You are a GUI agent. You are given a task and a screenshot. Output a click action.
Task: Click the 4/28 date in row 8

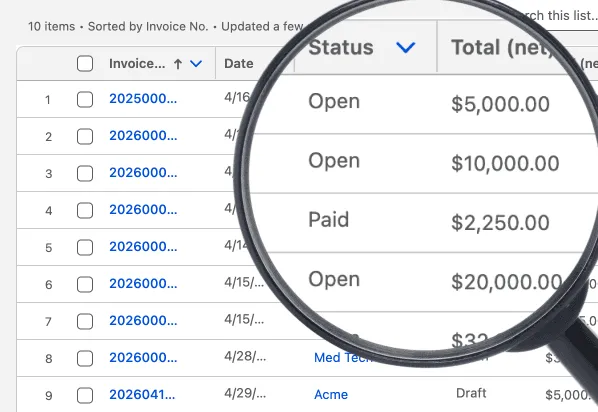tap(245, 356)
